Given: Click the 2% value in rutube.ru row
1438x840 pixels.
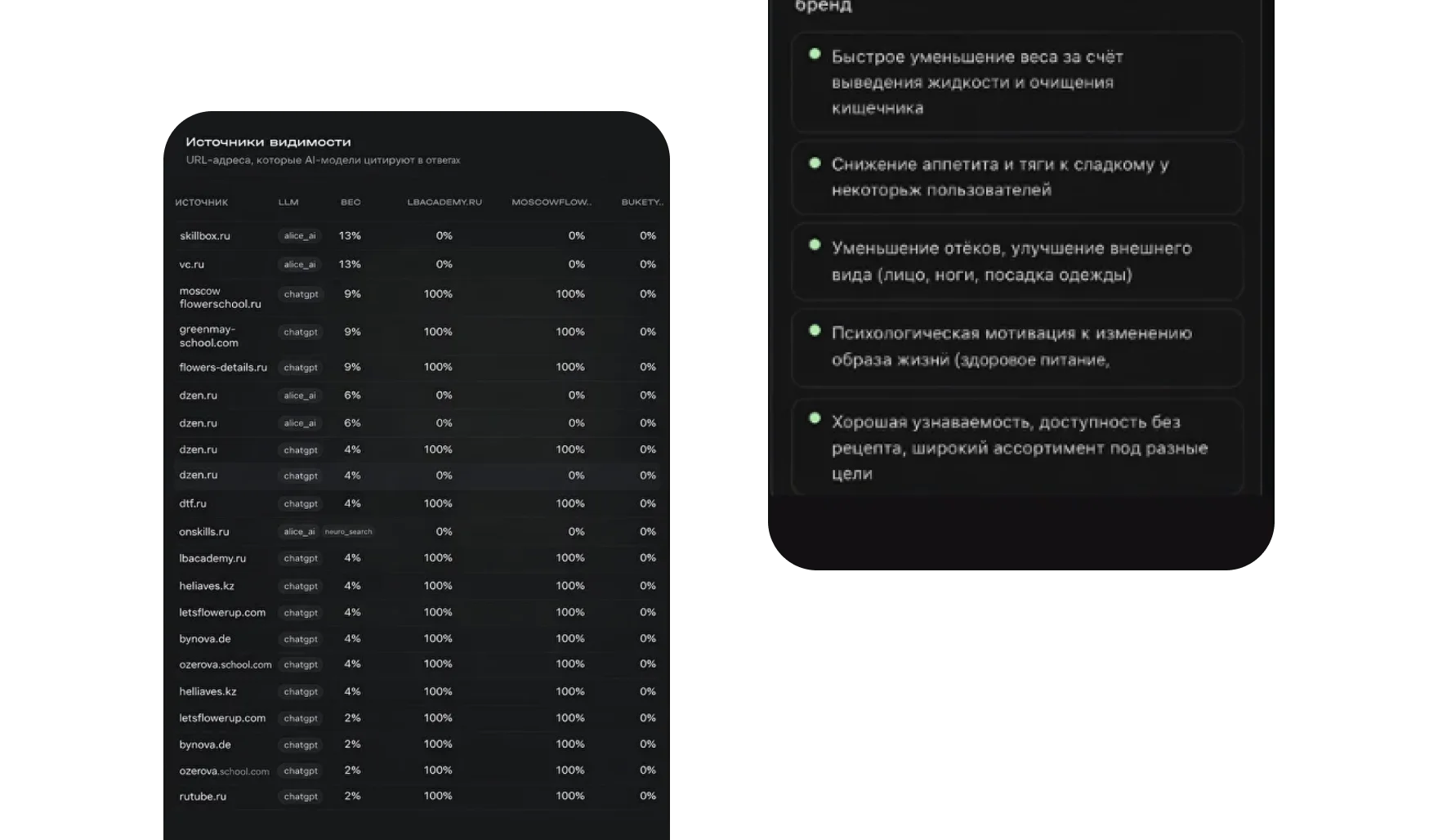Looking at the screenshot, I should coord(352,797).
